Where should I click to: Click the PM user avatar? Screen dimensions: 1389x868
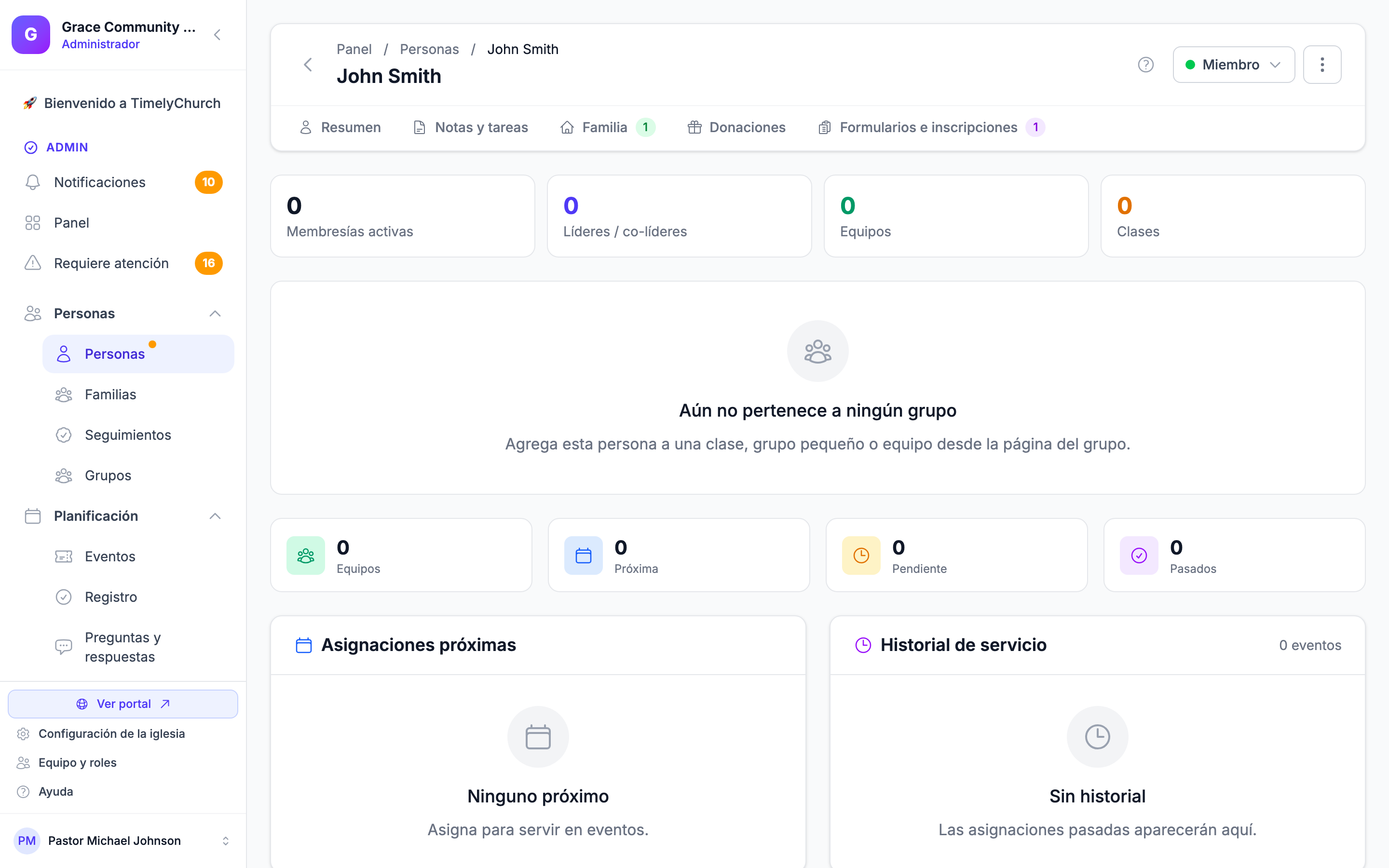tap(27, 841)
